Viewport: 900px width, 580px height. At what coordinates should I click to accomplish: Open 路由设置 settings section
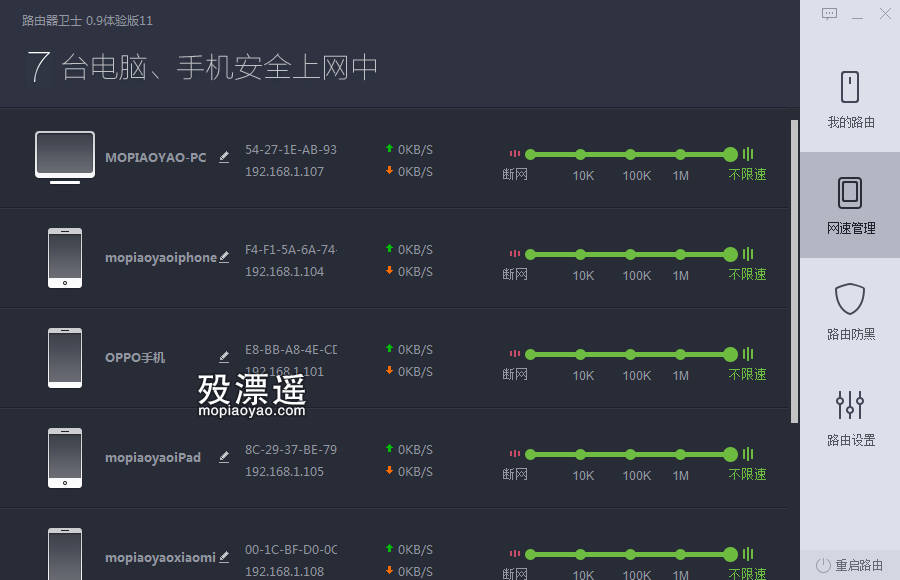pos(850,417)
